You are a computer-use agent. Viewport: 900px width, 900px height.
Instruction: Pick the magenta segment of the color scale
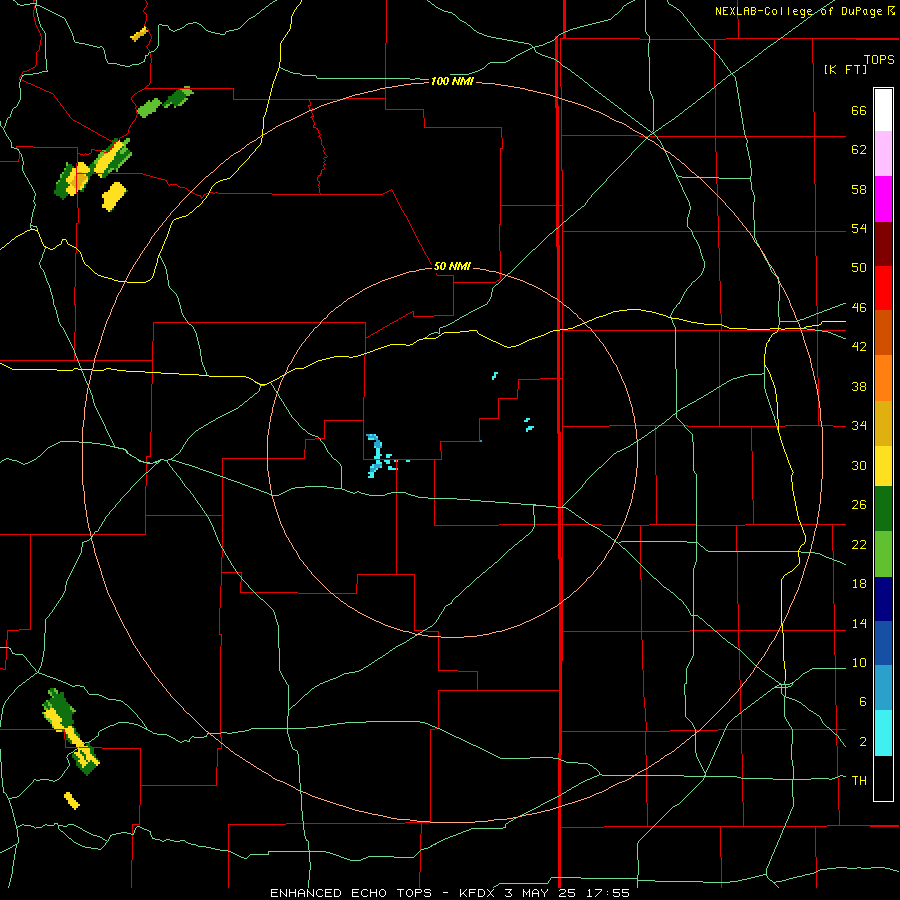coord(883,199)
